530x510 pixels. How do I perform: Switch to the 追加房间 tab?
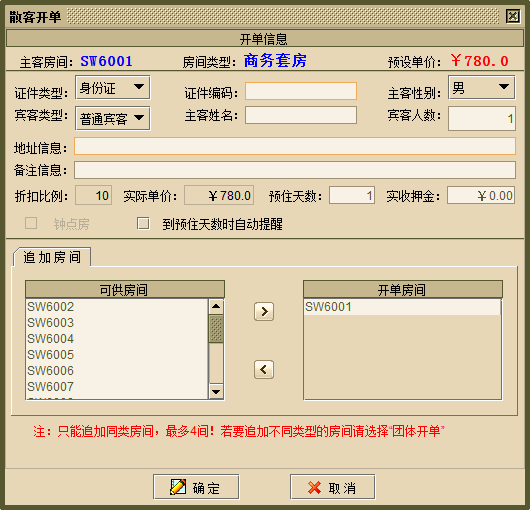coord(52,257)
